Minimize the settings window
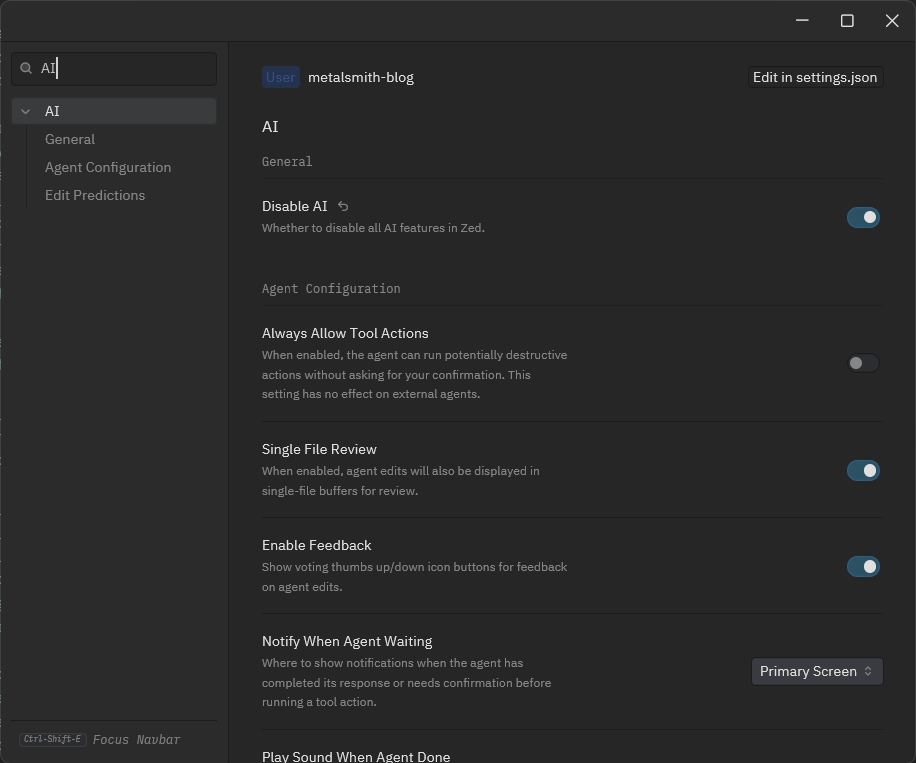Screen dimensions: 916x763 802,21
